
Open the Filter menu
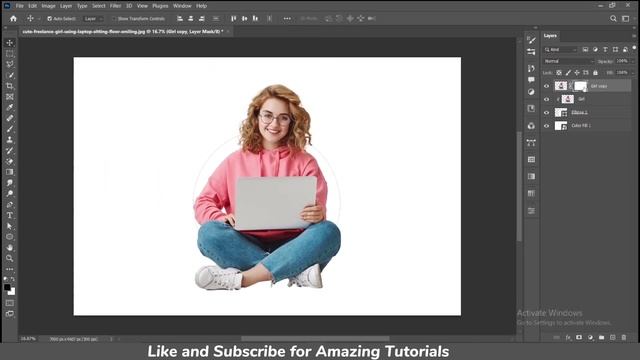(x=116, y=6)
